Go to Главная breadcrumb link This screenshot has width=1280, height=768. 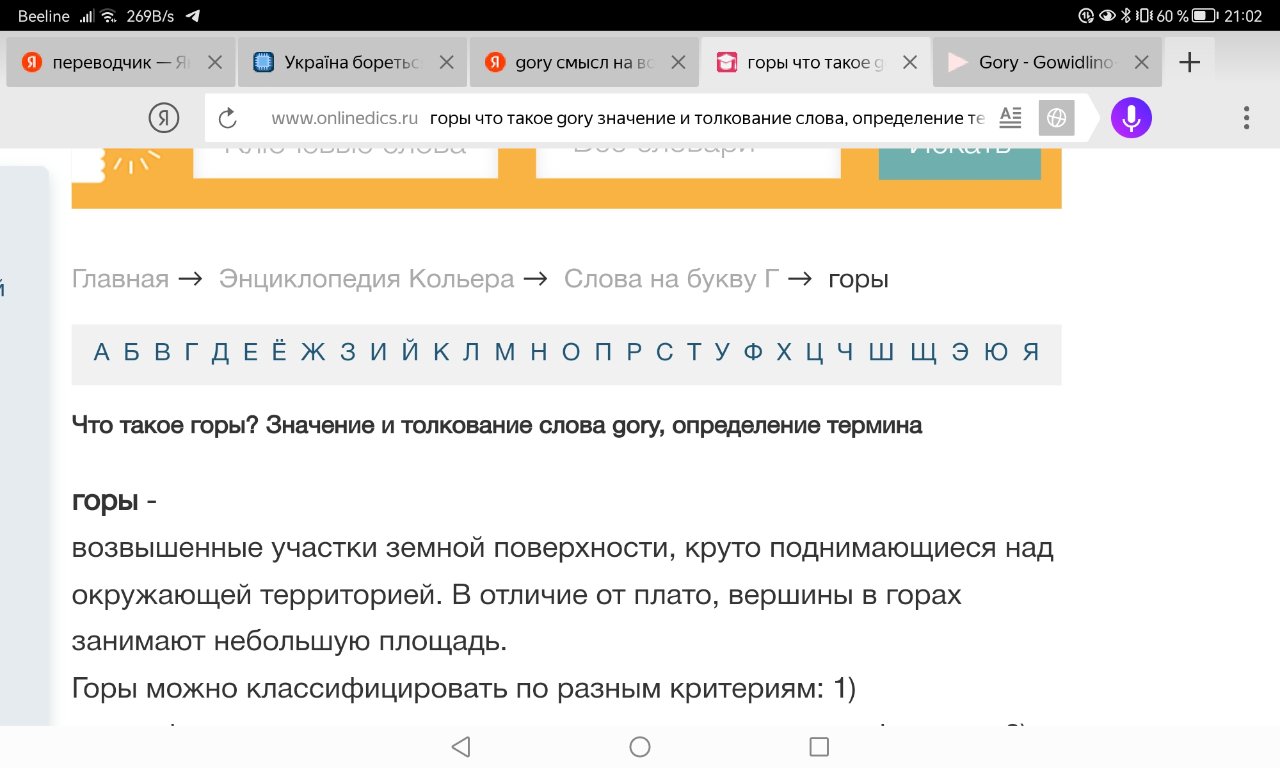click(x=120, y=279)
